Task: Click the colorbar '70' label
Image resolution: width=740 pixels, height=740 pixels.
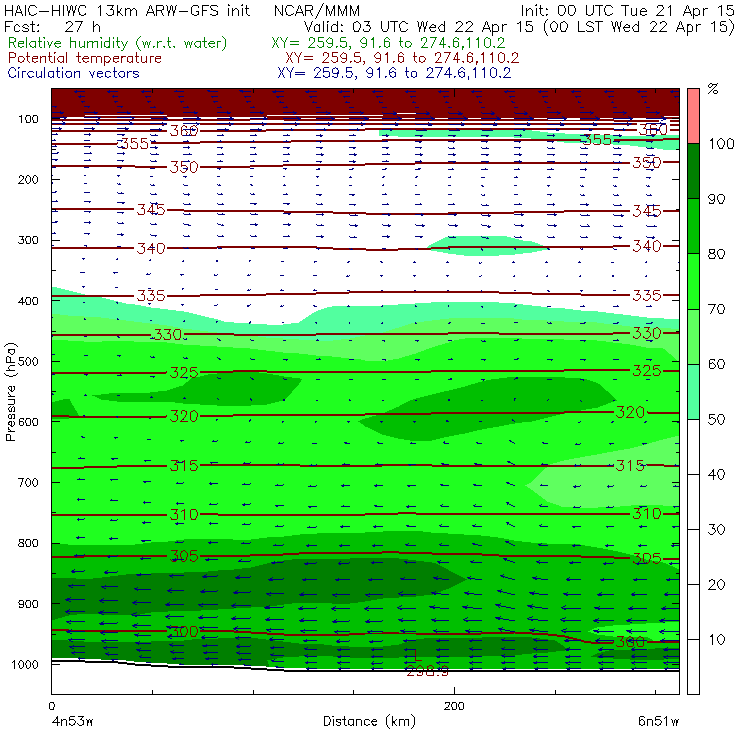Action: coord(716,309)
